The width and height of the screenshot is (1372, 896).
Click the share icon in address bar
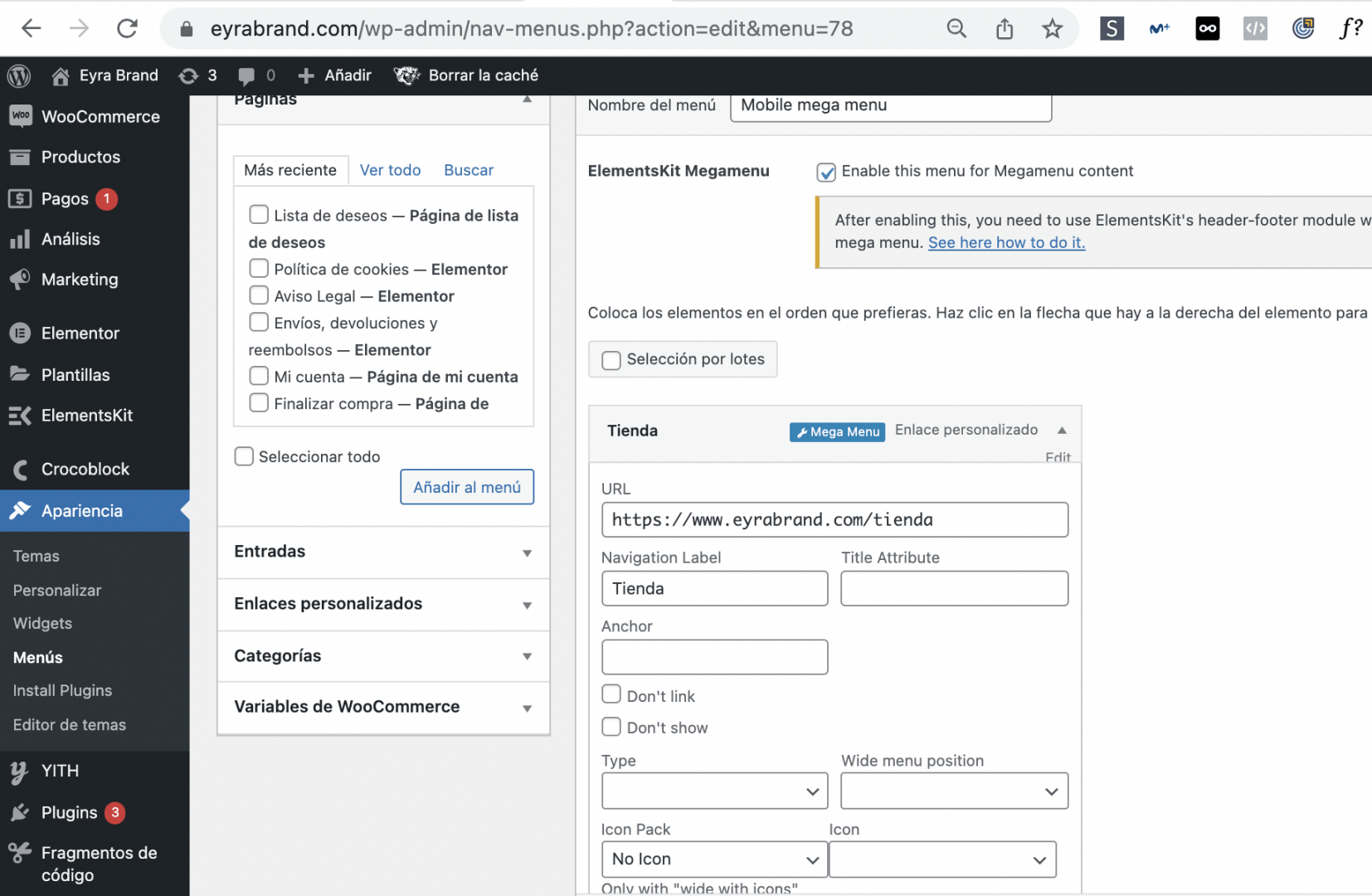[1005, 29]
